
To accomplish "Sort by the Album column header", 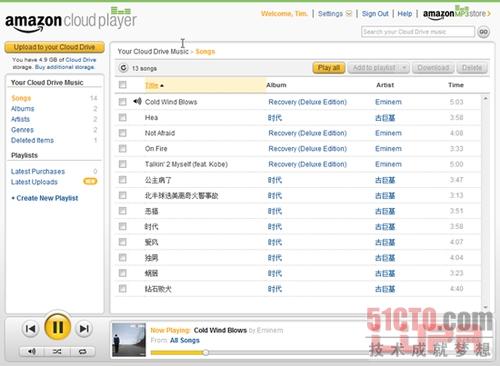I will pos(276,85).
